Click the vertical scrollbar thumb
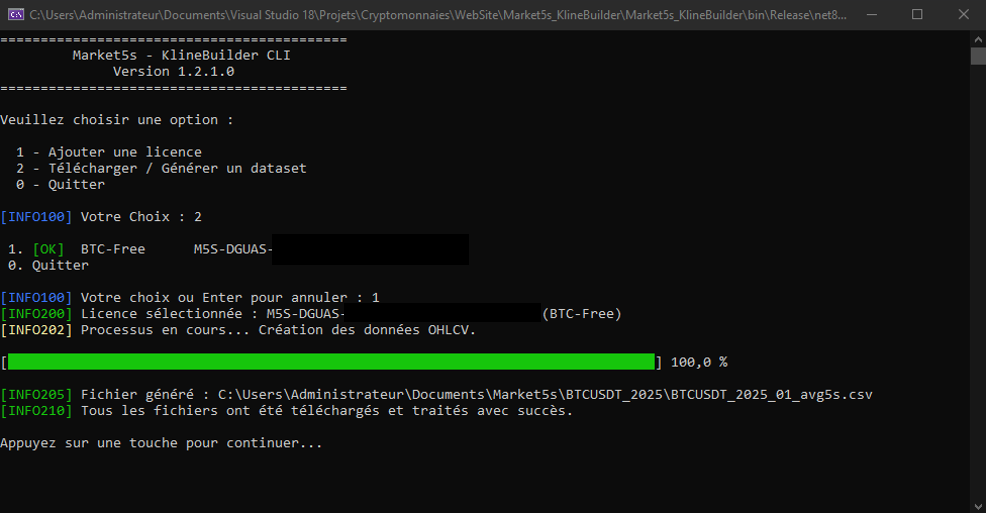Image resolution: width=986 pixels, height=513 pixels. (x=978, y=56)
